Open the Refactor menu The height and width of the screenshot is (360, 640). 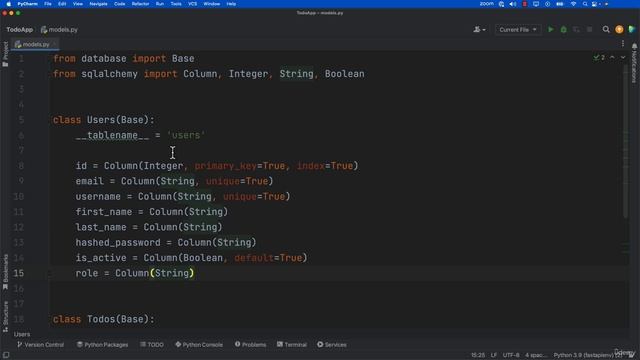[140, 4]
